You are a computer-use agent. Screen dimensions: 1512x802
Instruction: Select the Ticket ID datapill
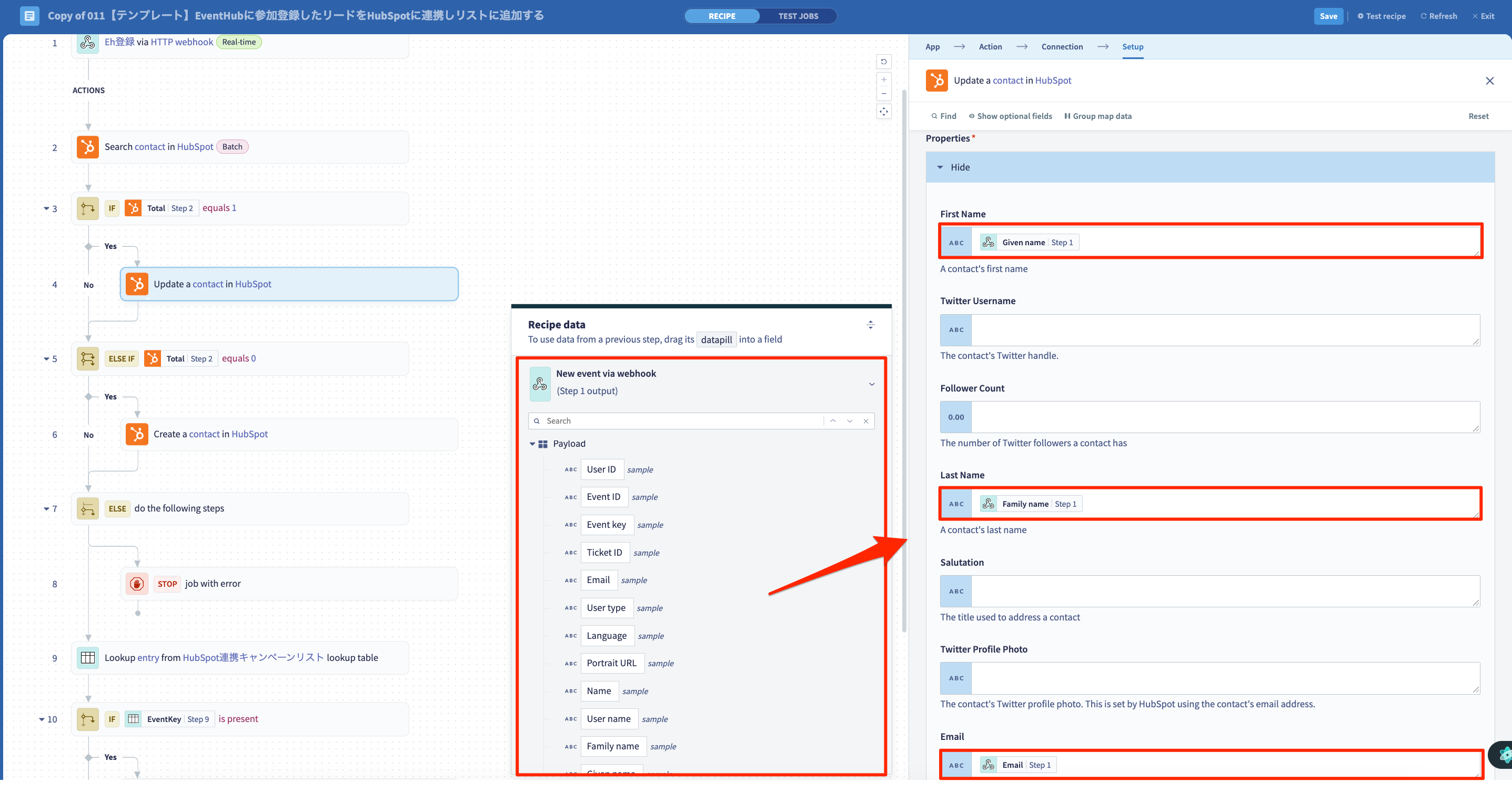604,553
